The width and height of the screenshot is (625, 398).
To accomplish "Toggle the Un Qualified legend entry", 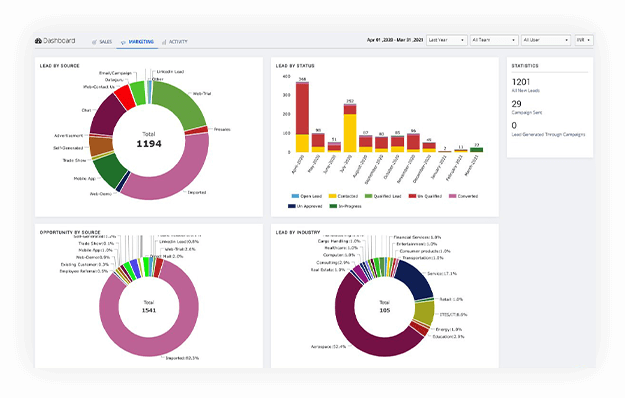I will (x=425, y=196).
